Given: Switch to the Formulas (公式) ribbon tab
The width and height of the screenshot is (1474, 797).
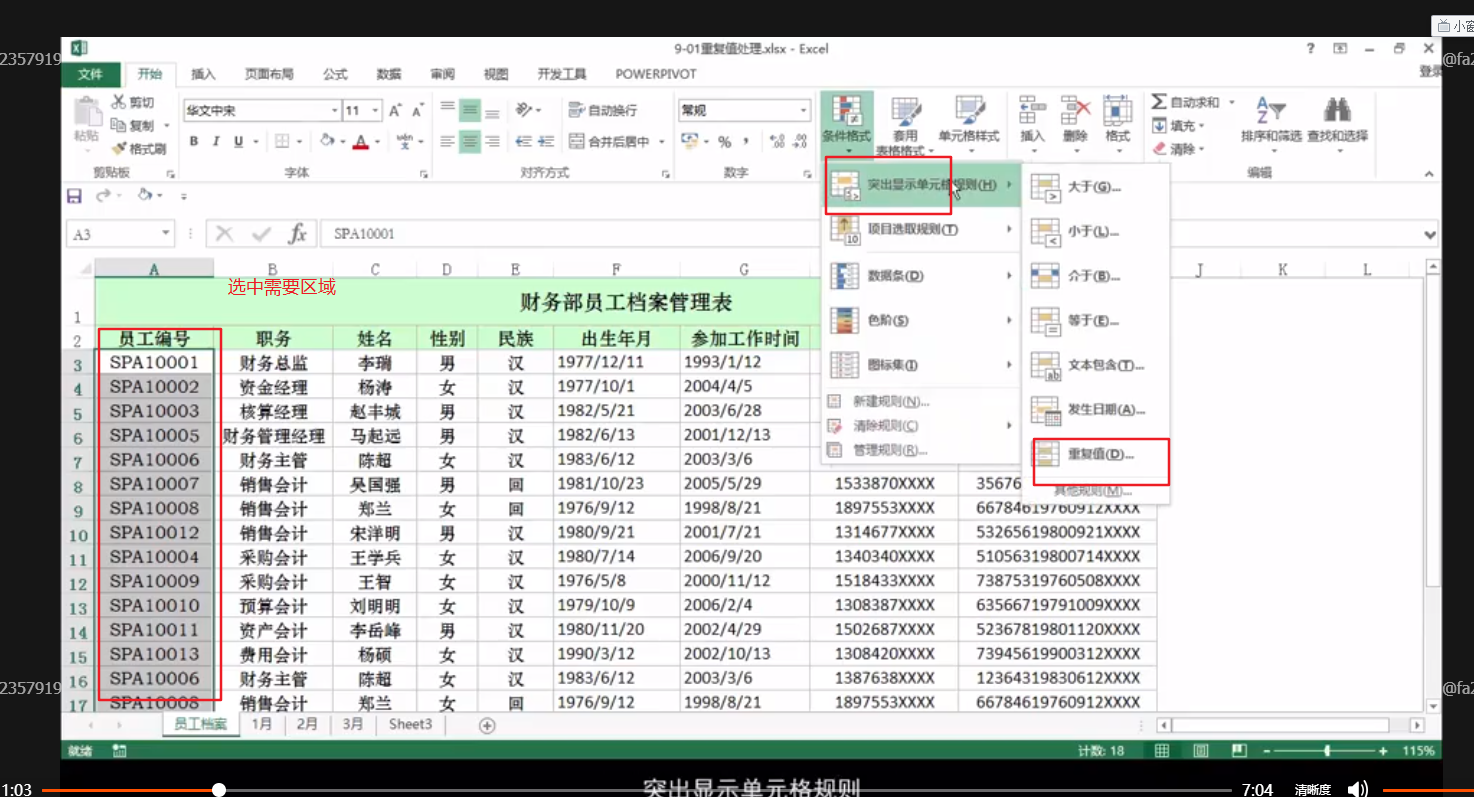Looking at the screenshot, I should (335, 74).
